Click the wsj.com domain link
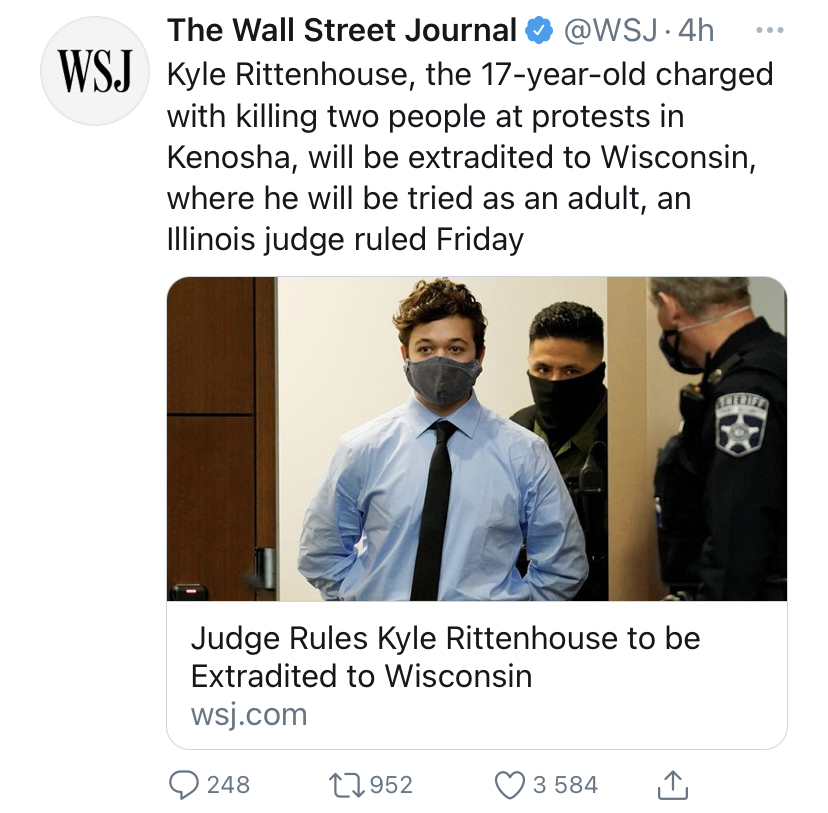 (249, 715)
